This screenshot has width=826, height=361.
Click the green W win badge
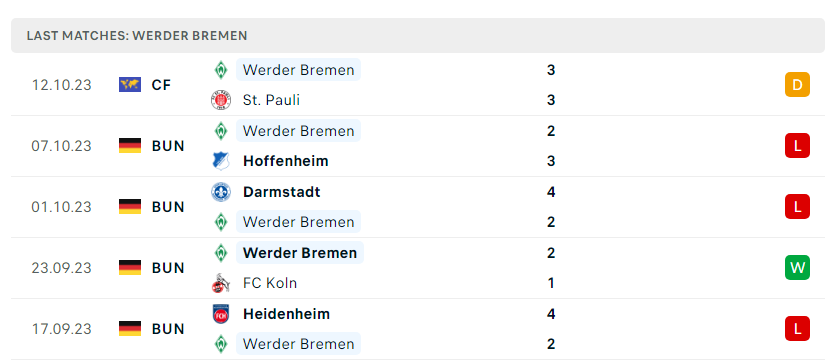pyautogui.click(x=797, y=268)
